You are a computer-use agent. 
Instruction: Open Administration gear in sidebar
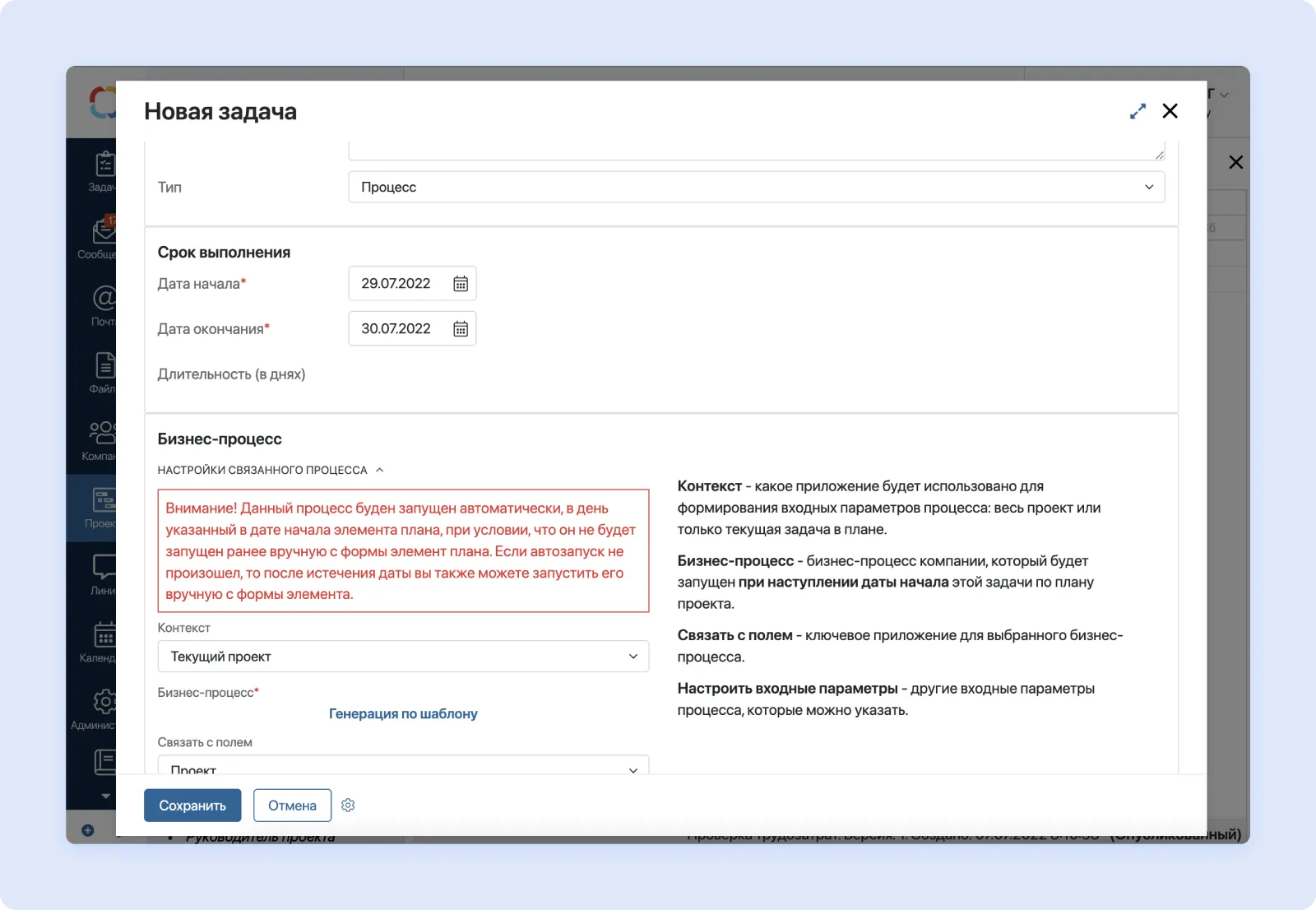pos(103,703)
